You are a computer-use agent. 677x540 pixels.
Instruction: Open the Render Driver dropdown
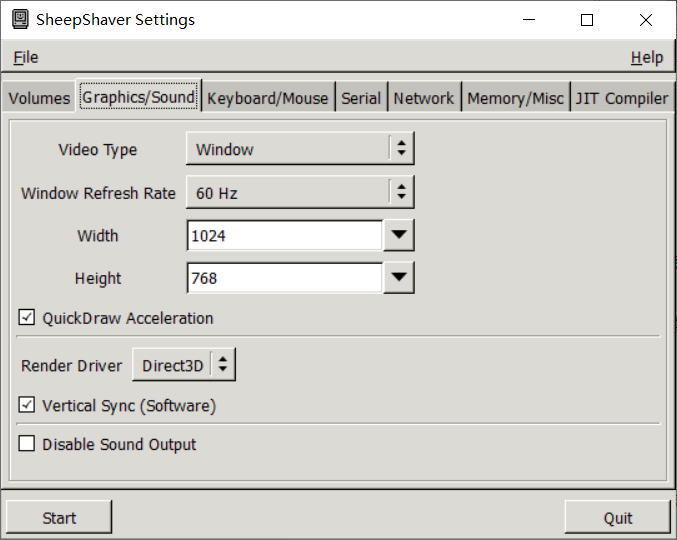(184, 366)
